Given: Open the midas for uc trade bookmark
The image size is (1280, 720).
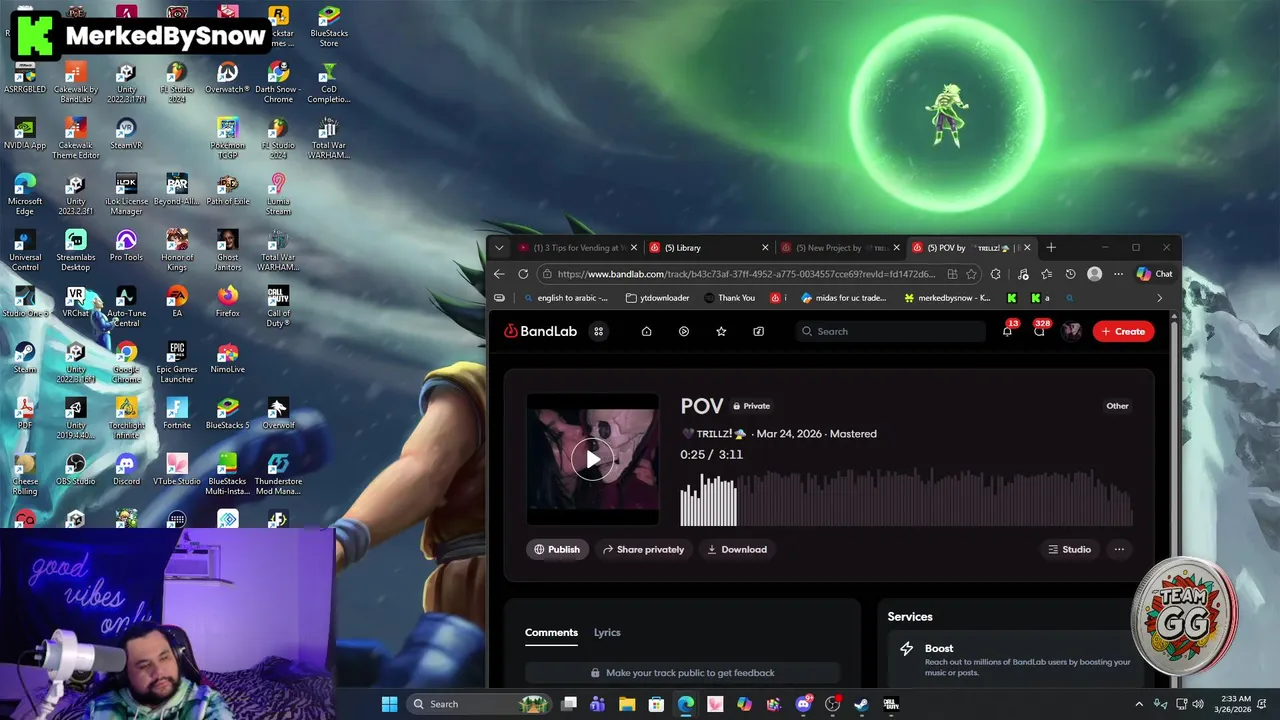Looking at the screenshot, I should [x=843, y=298].
